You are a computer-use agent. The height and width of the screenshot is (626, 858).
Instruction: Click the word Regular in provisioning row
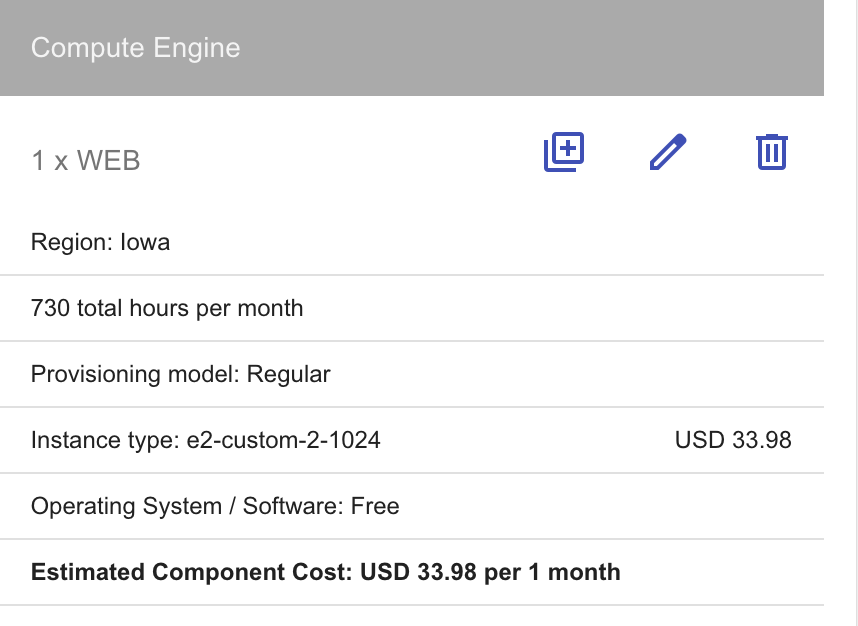288,375
